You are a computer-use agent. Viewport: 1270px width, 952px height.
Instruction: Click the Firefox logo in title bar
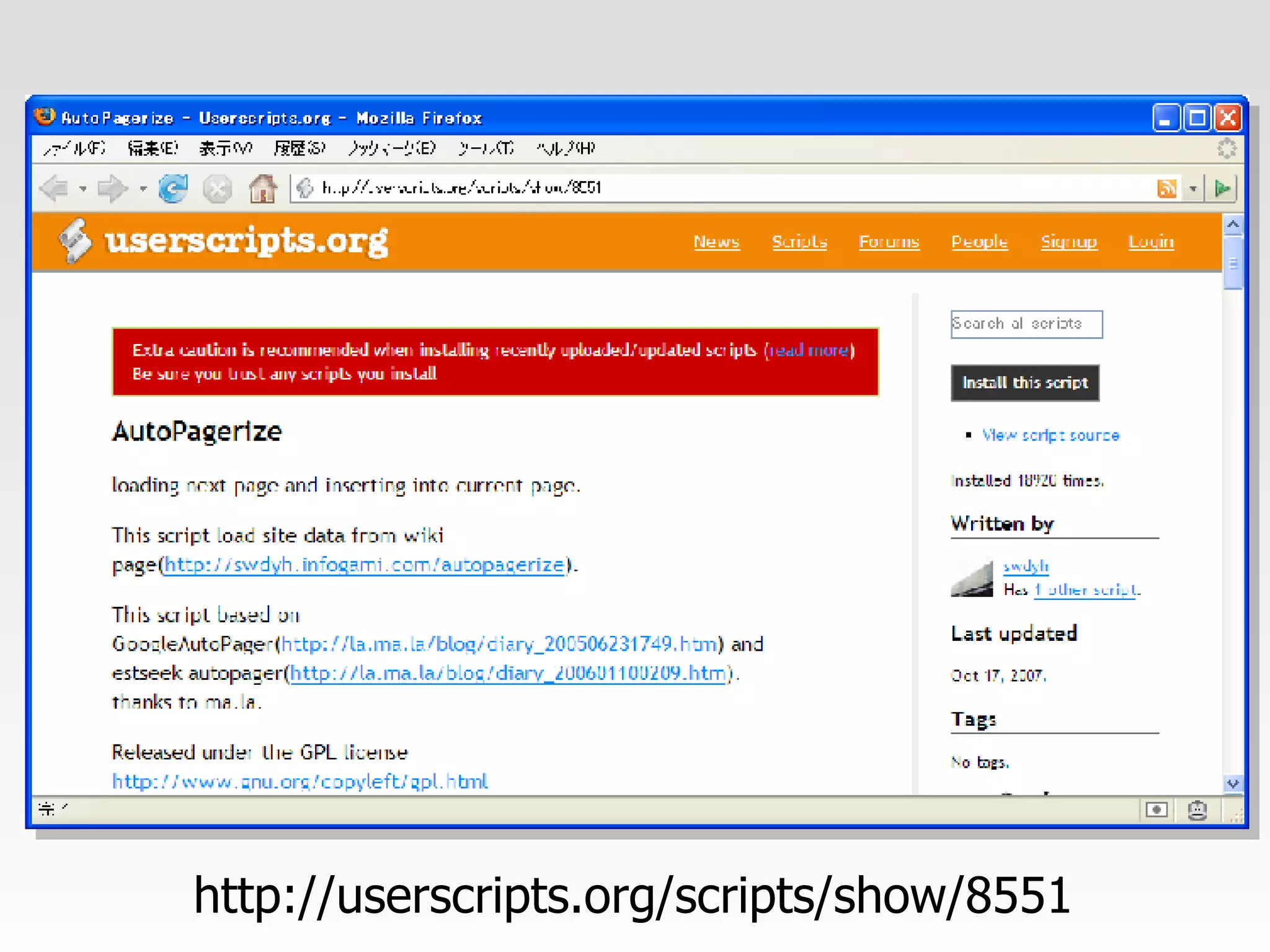coord(45,116)
